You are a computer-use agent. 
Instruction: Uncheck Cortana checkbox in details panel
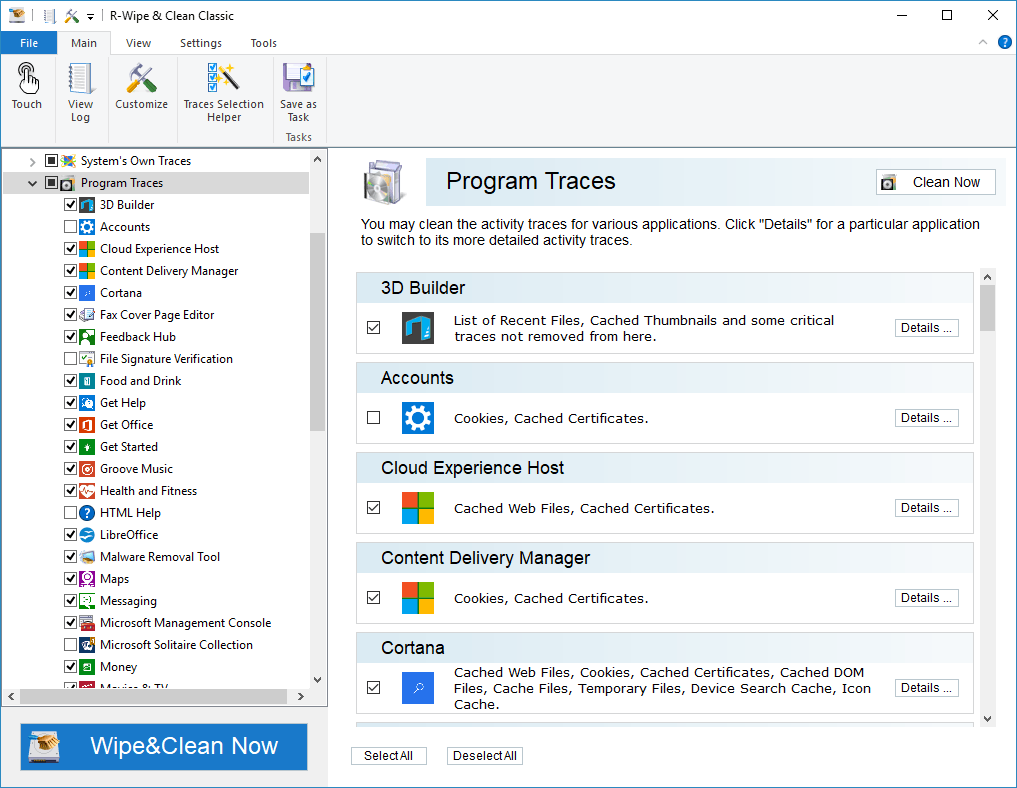tap(374, 688)
